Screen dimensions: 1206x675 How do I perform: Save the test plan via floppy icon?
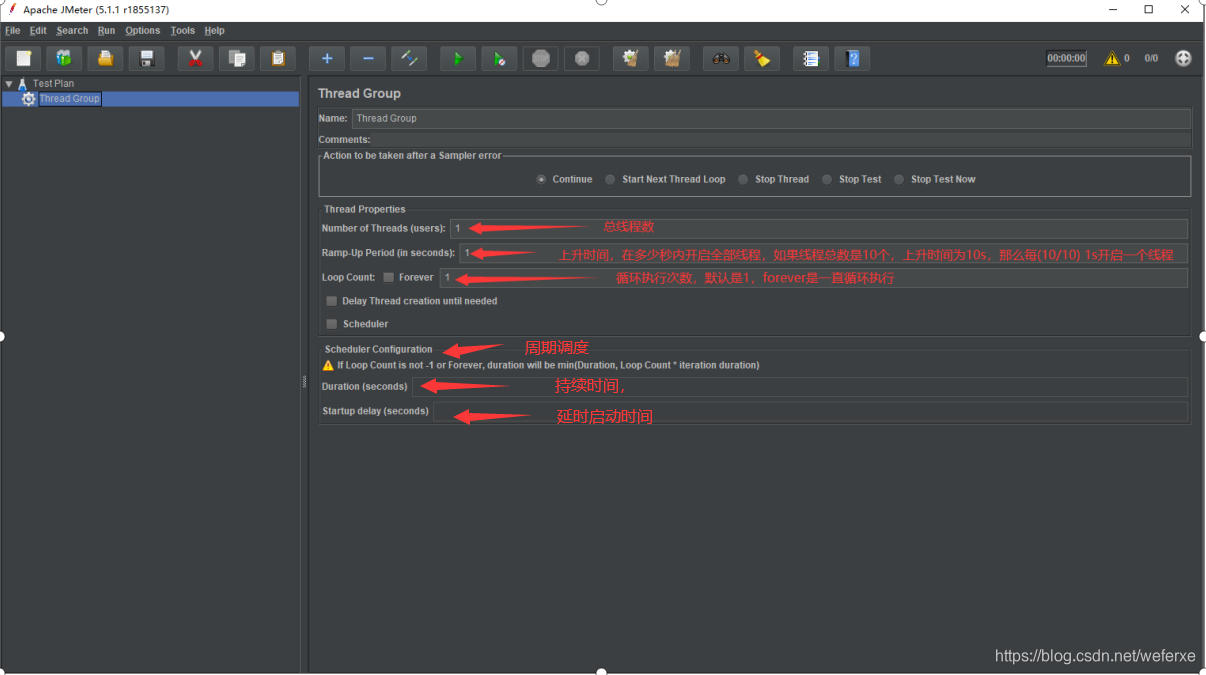146,58
